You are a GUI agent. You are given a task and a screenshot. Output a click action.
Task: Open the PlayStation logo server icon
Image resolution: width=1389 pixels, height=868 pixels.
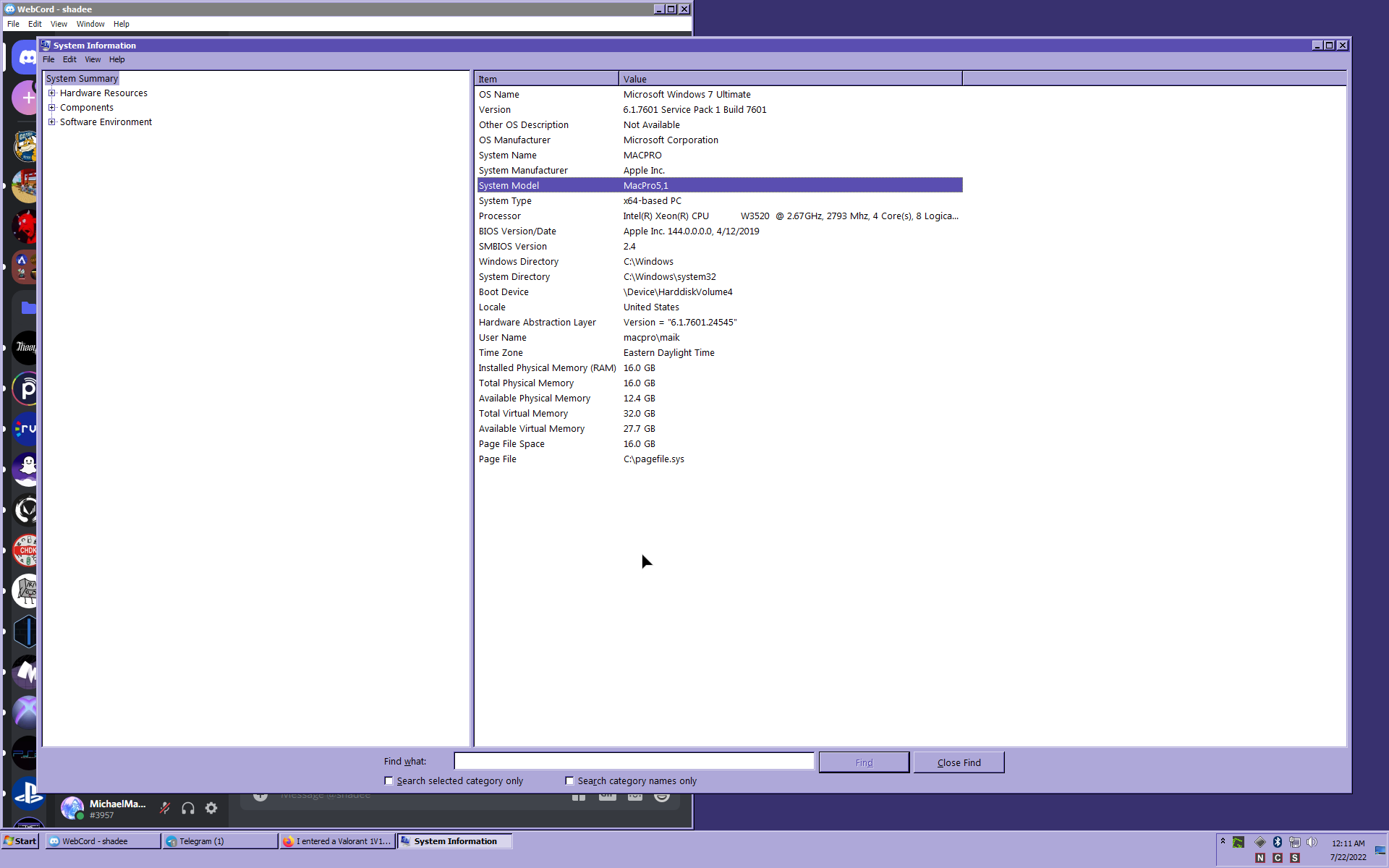click(27, 793)
